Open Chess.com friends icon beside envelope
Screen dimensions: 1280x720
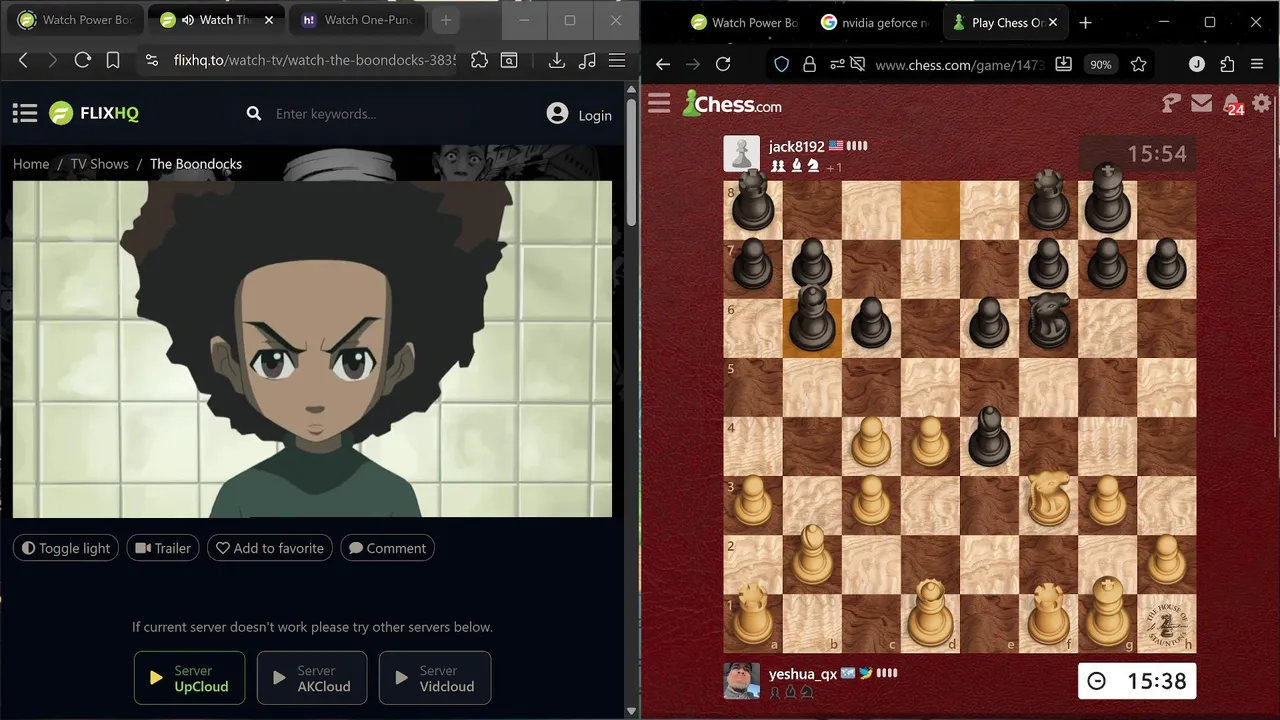[1171, 103]
